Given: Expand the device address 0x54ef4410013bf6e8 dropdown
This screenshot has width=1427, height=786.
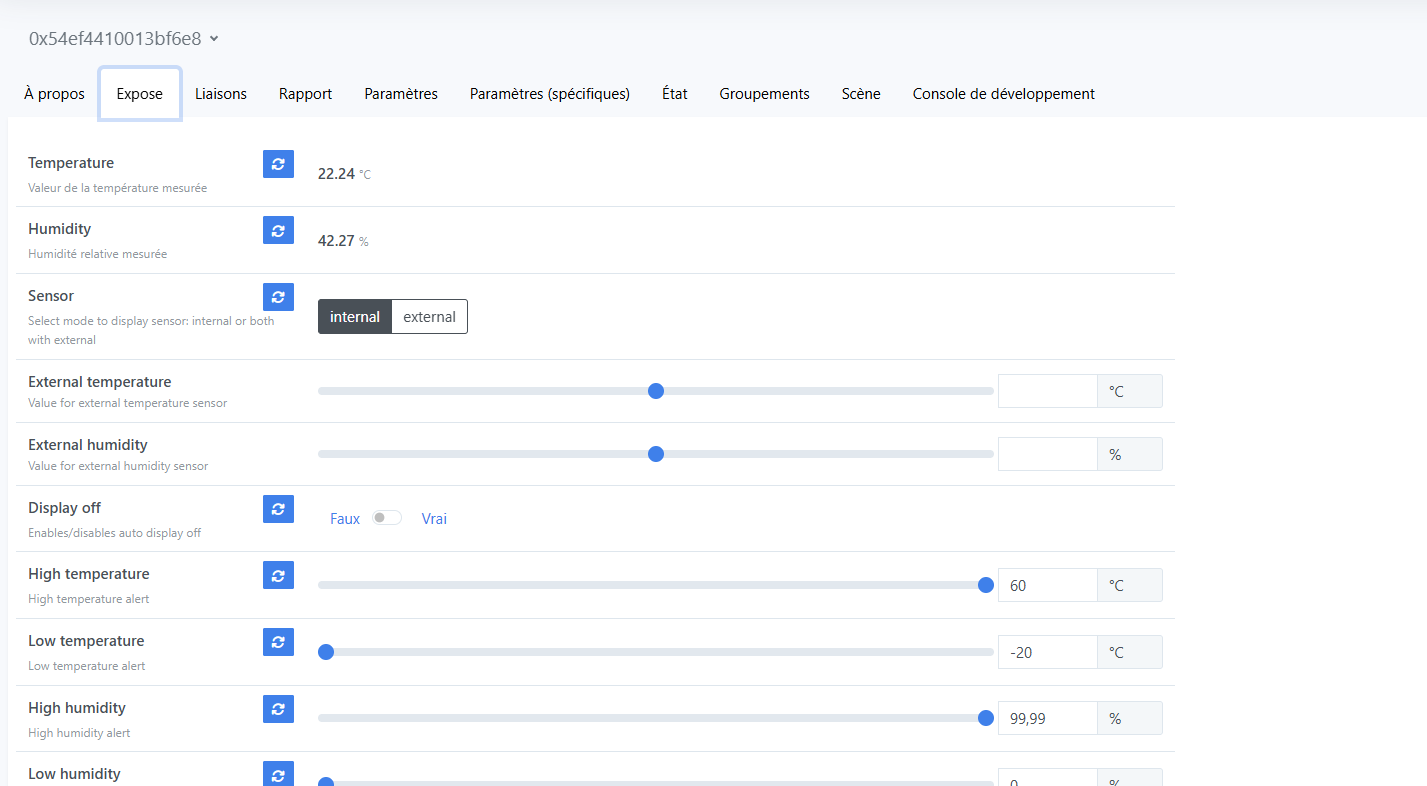Looking at the screenshot, I should (124, 39).
